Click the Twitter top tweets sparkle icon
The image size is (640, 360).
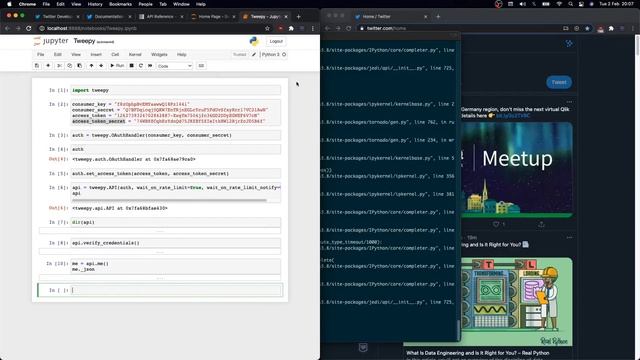pyautogui.click(x=569, y=43)
